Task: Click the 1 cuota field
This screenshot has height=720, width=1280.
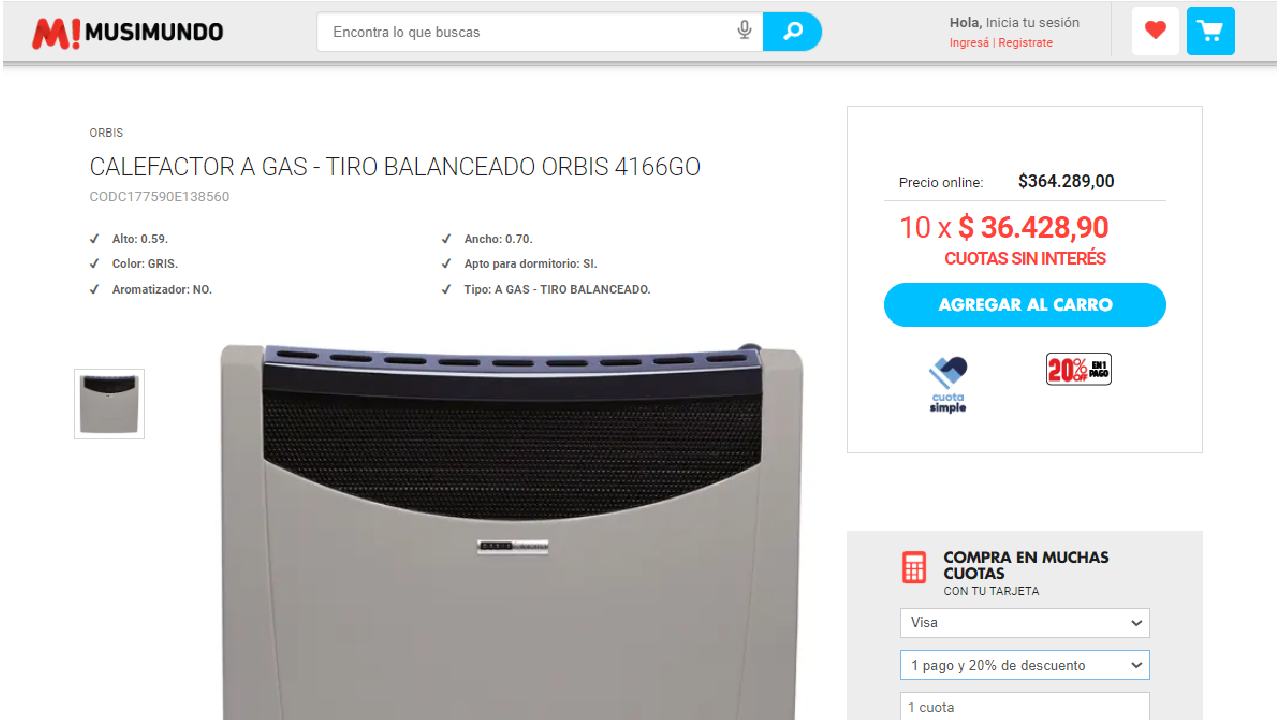Action: point(1024,707)
